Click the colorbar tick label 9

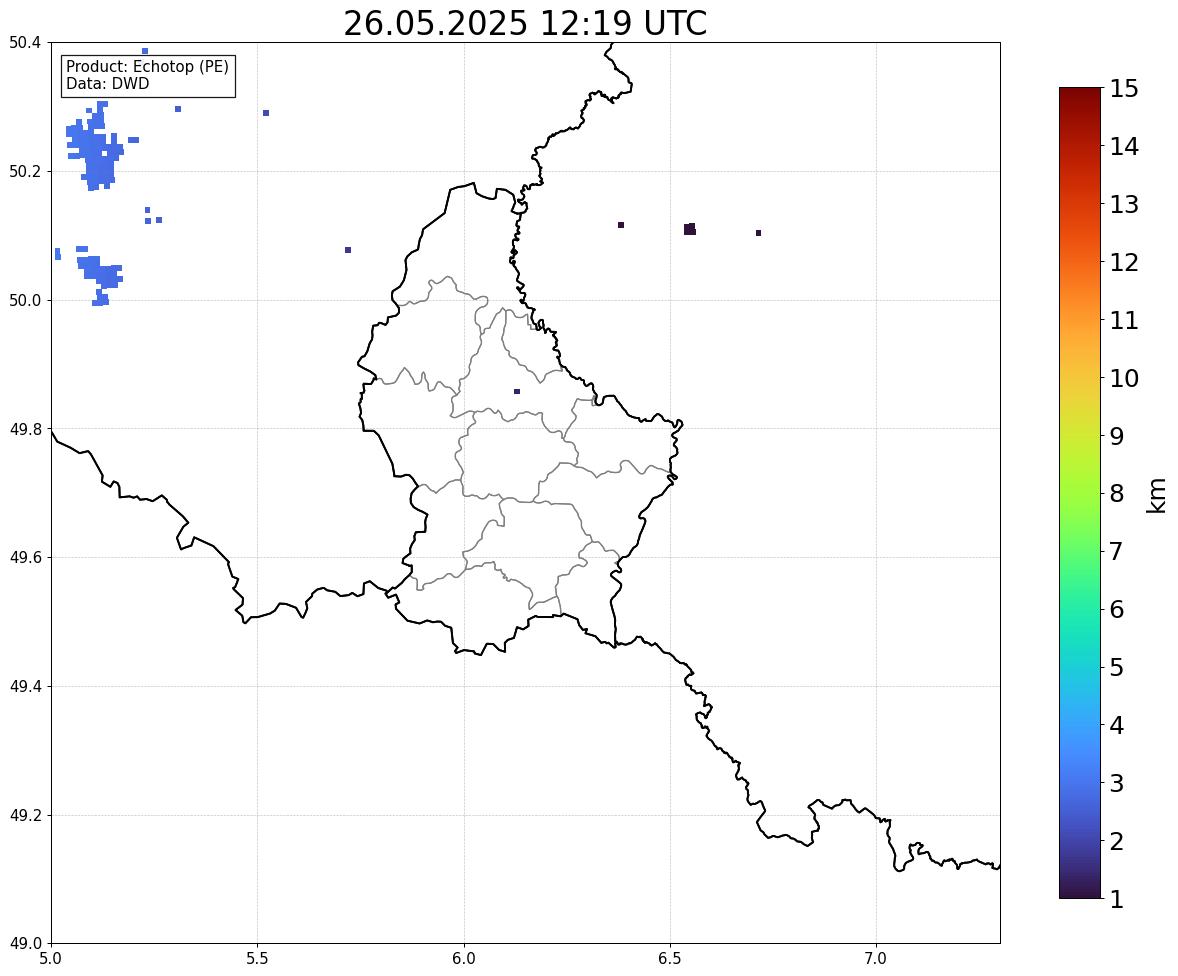(x=1117, y=436)
